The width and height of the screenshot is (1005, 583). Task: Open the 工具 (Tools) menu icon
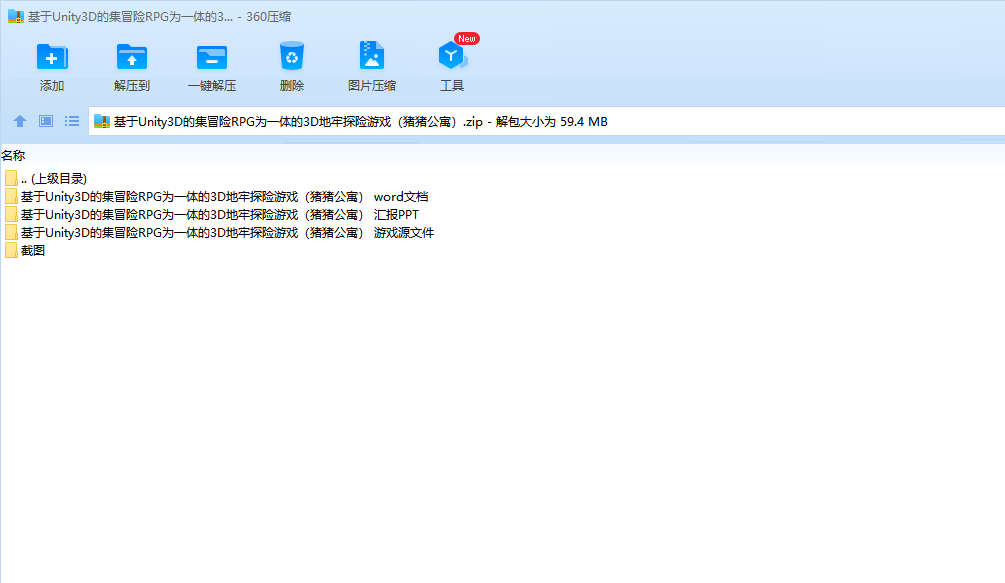(x=453, y=56)
